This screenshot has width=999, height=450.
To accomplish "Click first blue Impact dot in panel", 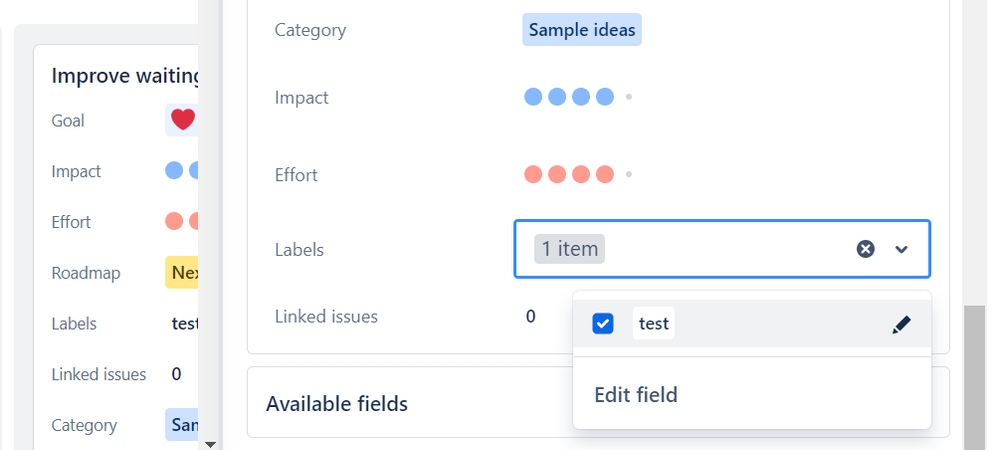I will click(533, 97).
